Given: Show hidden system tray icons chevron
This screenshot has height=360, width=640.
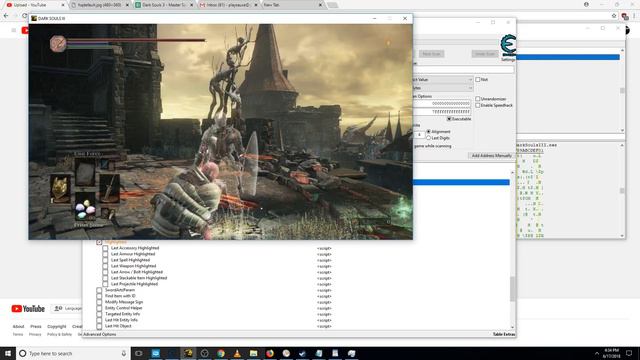Looking at the screenshot, I should point(597,353).
